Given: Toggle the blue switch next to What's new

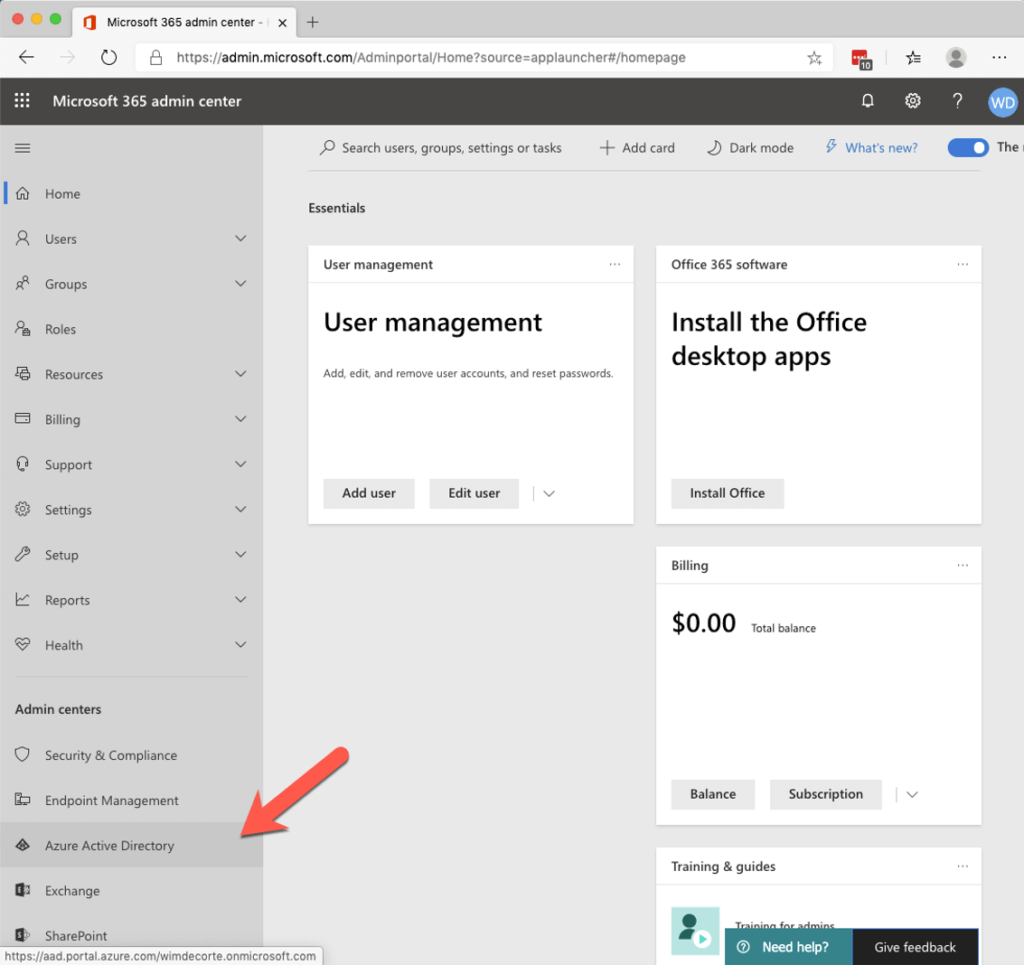Looking at the screenshot, I should [967, 147].
